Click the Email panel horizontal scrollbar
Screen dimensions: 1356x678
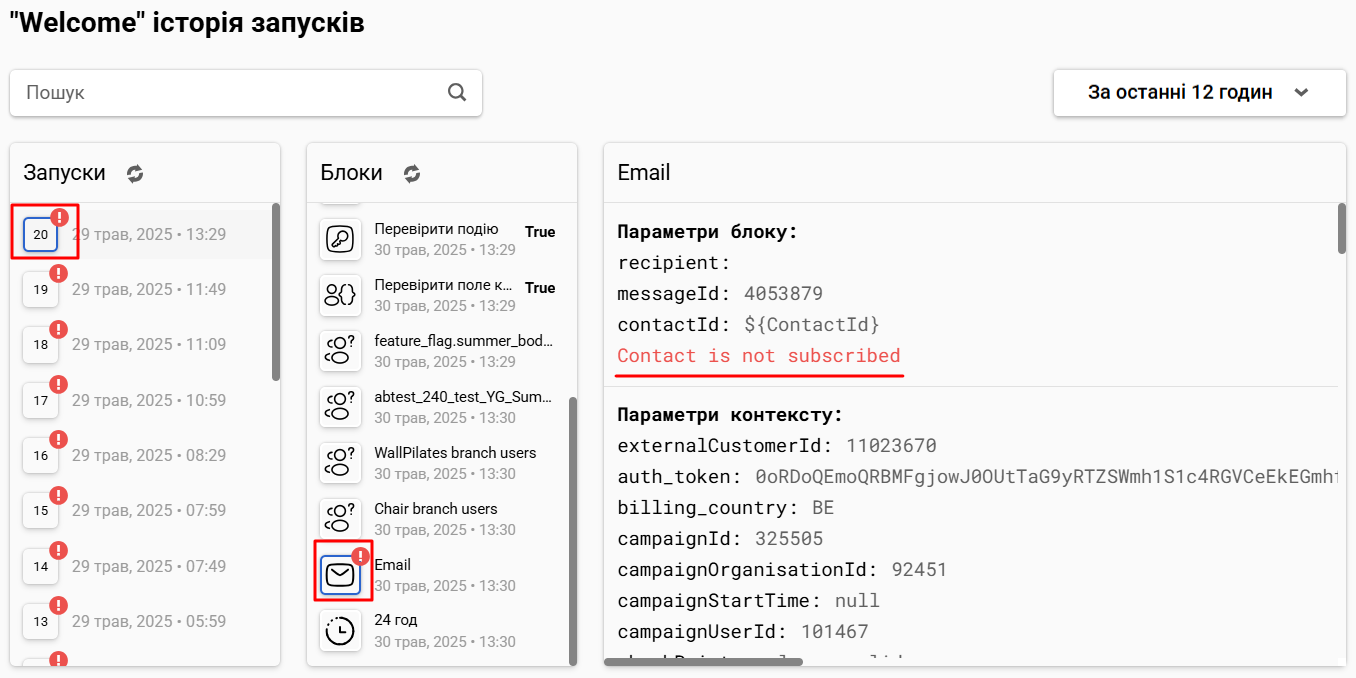703,662
